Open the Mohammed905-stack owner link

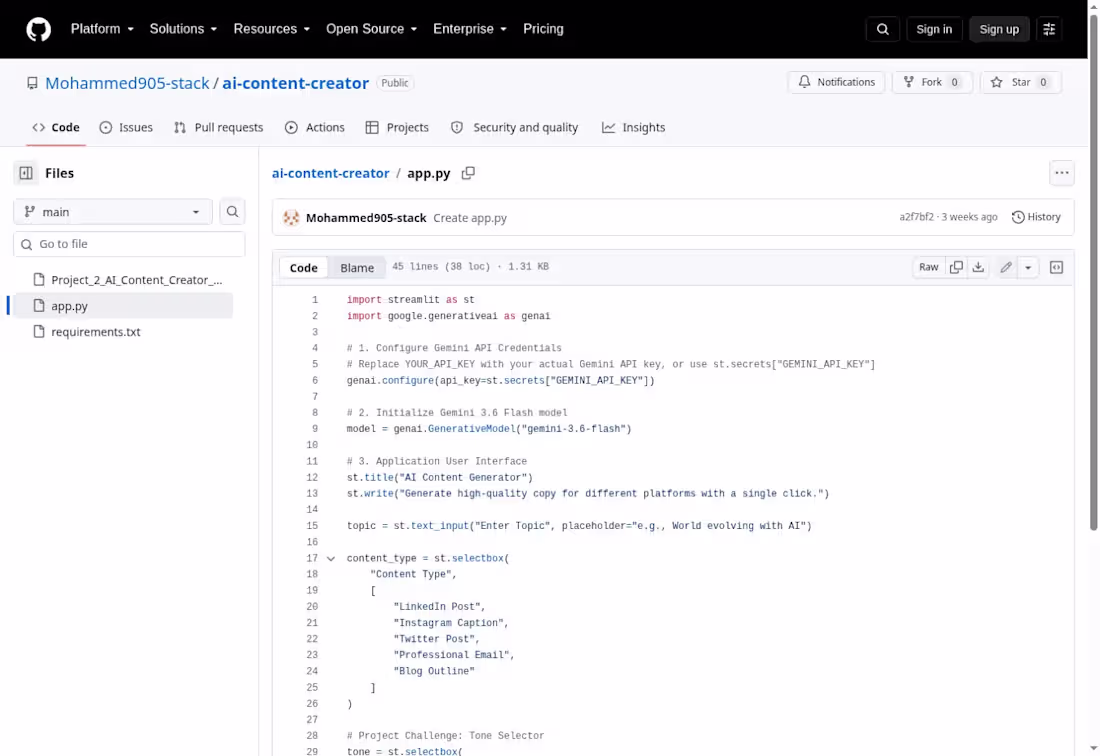coord(127,83)
